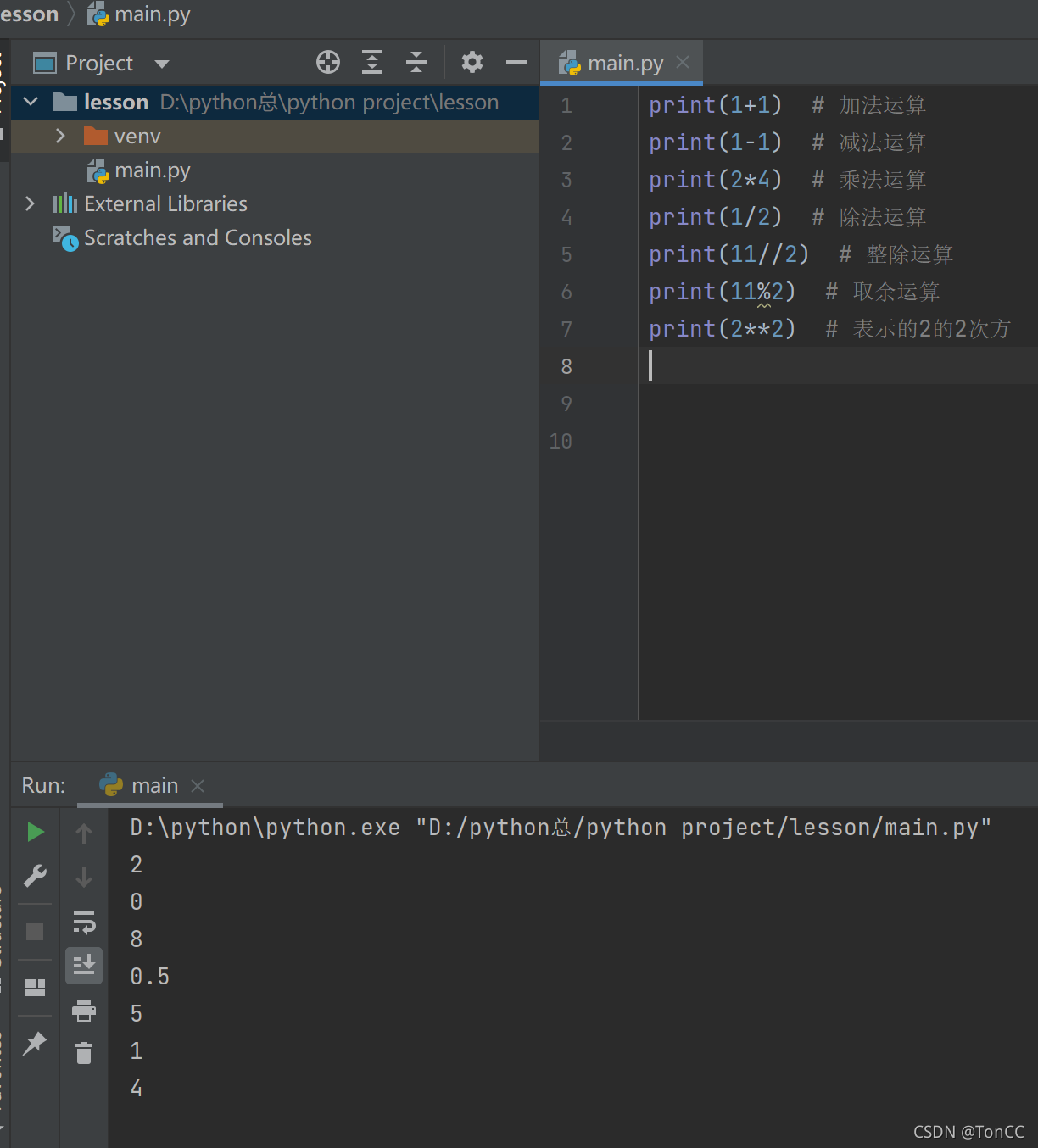Click the External Libraries label
This screenshot has height=1148, width=1038.
tap(165, 203)
